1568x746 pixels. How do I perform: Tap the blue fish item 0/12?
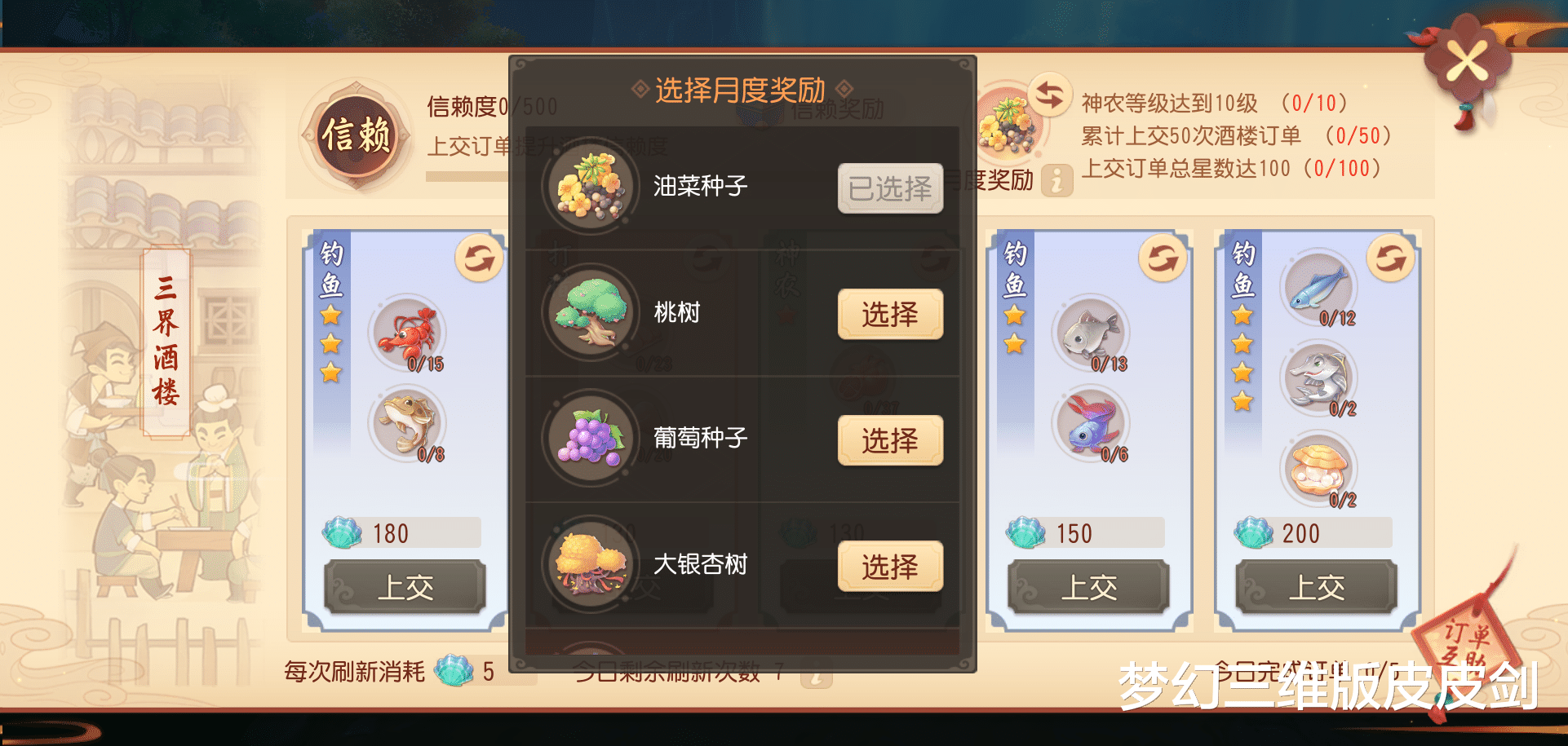point(1319,287)
